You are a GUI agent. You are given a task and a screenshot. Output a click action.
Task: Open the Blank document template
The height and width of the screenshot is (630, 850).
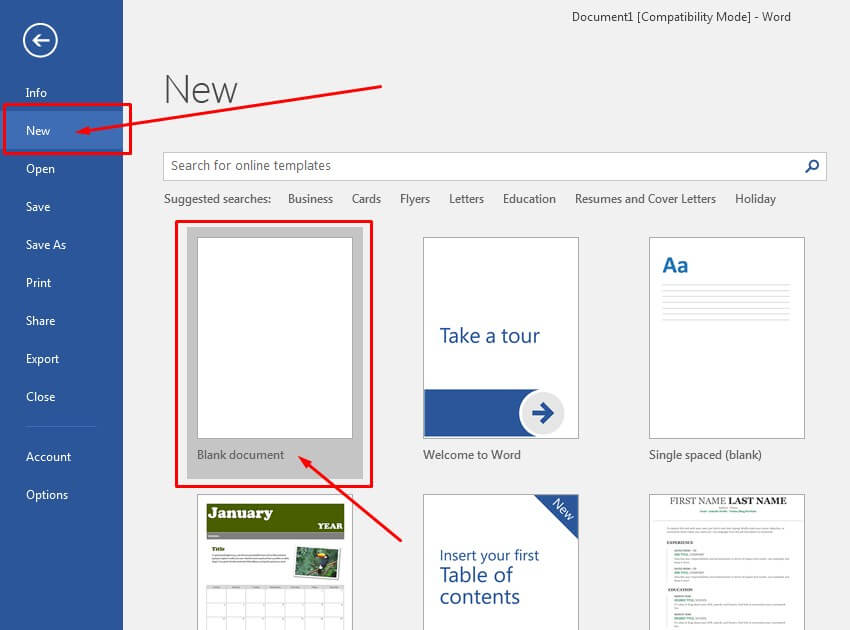tap(275, 338)
